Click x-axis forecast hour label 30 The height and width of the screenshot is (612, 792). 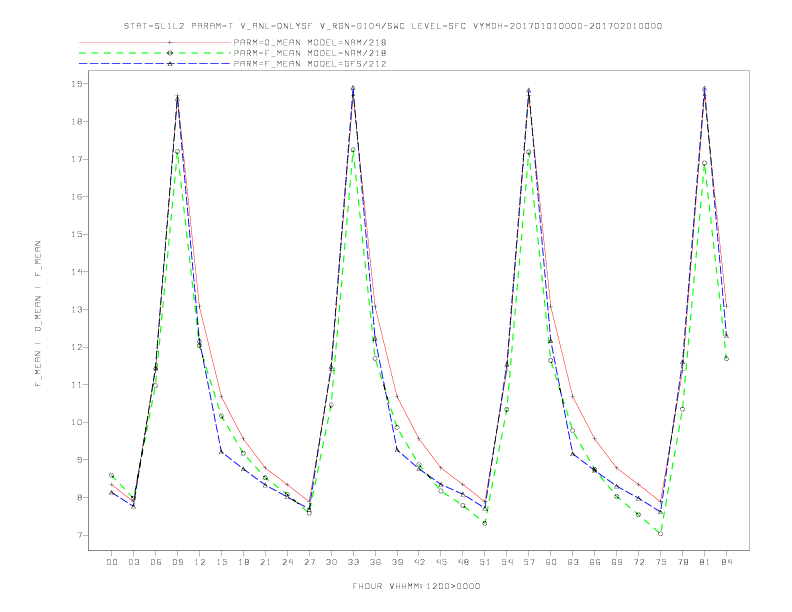coord(331,562)
